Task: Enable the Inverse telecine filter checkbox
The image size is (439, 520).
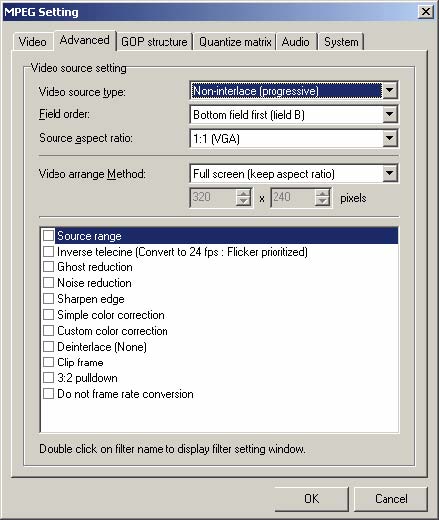Action: tap(48, 252)
